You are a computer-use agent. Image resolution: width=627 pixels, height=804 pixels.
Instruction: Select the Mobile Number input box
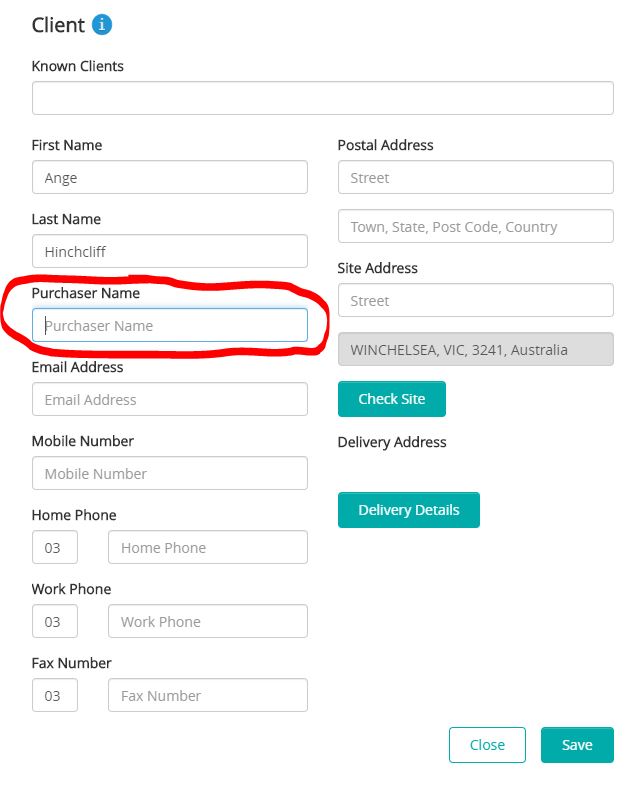[x=169, y=474]
